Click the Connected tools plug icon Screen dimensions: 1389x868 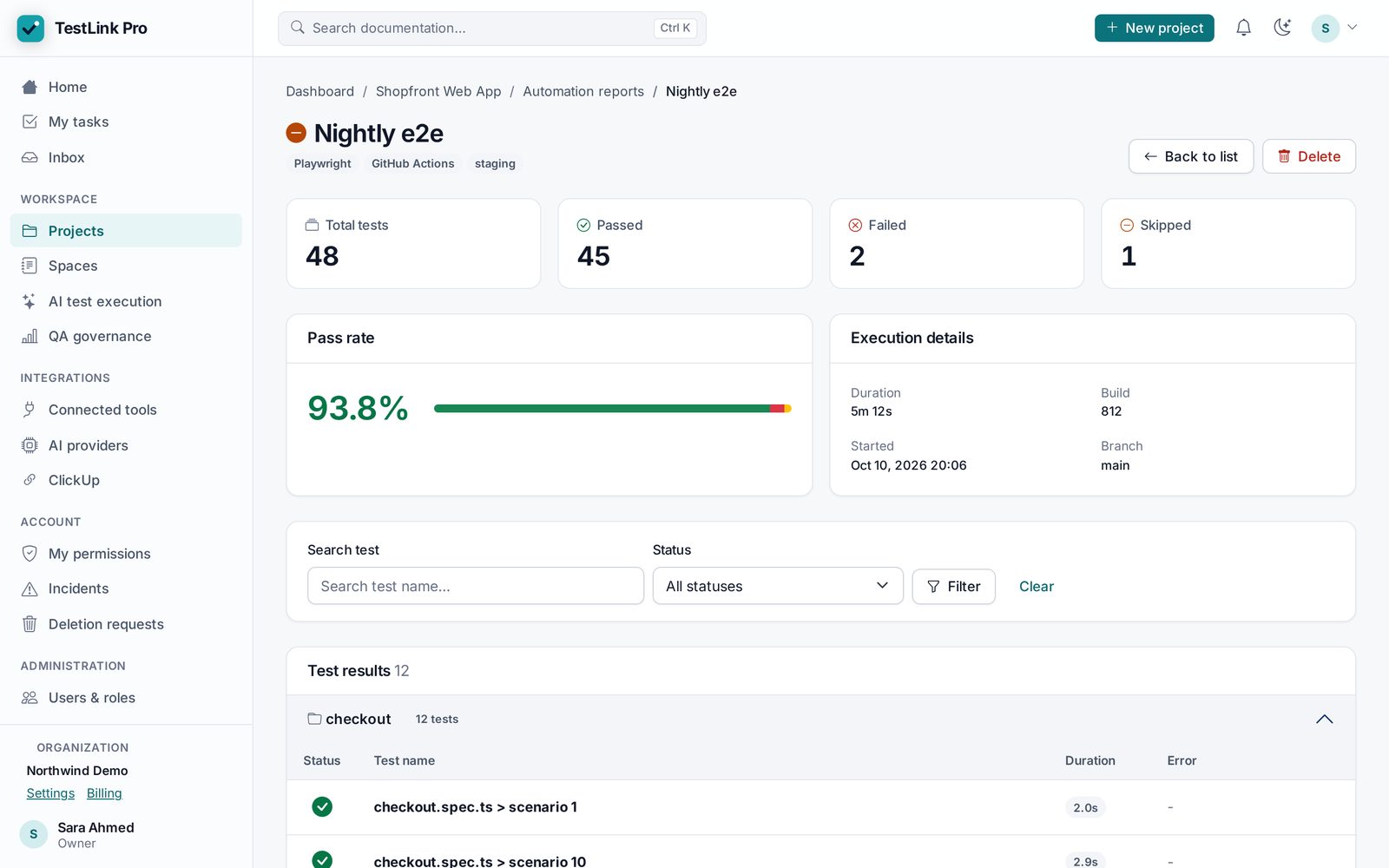click(x=30, y=410)
